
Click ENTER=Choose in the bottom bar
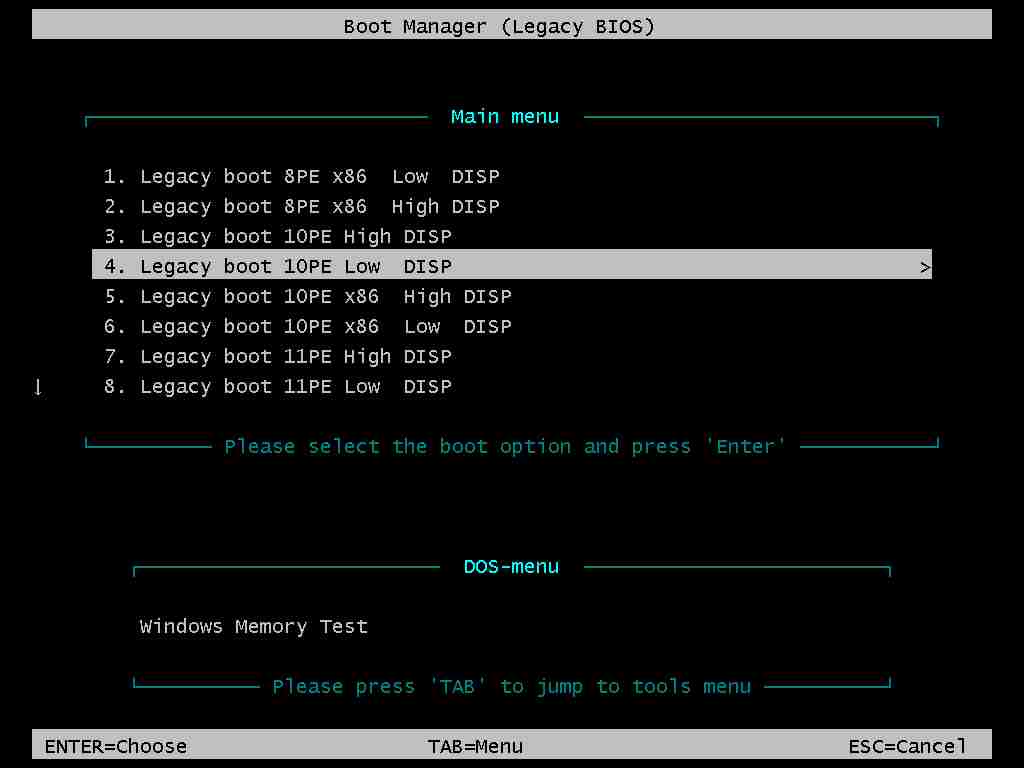(x=116, y=746)
